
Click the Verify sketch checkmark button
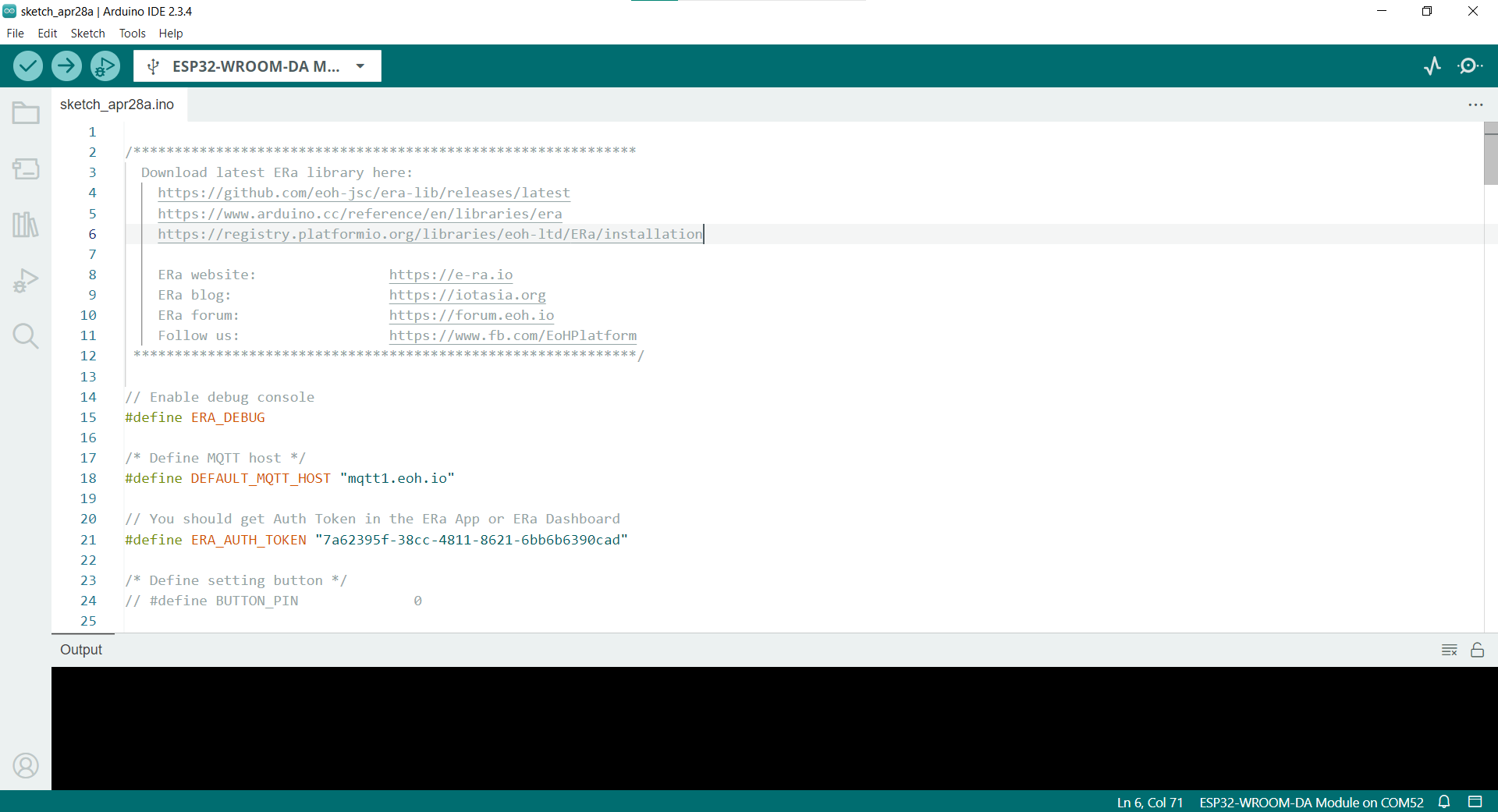pos(28,66)
